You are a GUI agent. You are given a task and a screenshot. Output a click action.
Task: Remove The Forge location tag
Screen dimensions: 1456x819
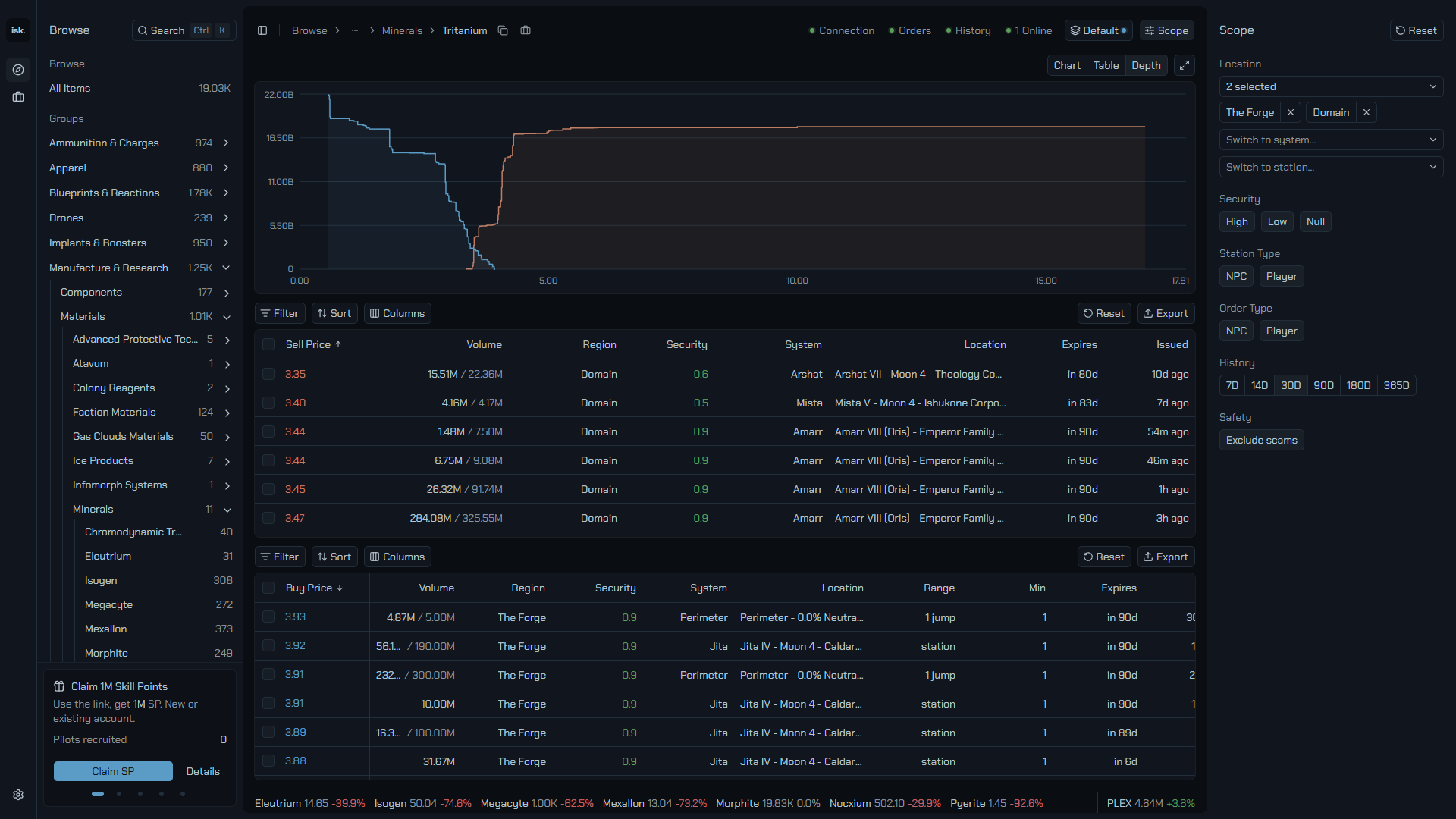pyautogui.click(x=1291, y=112)
